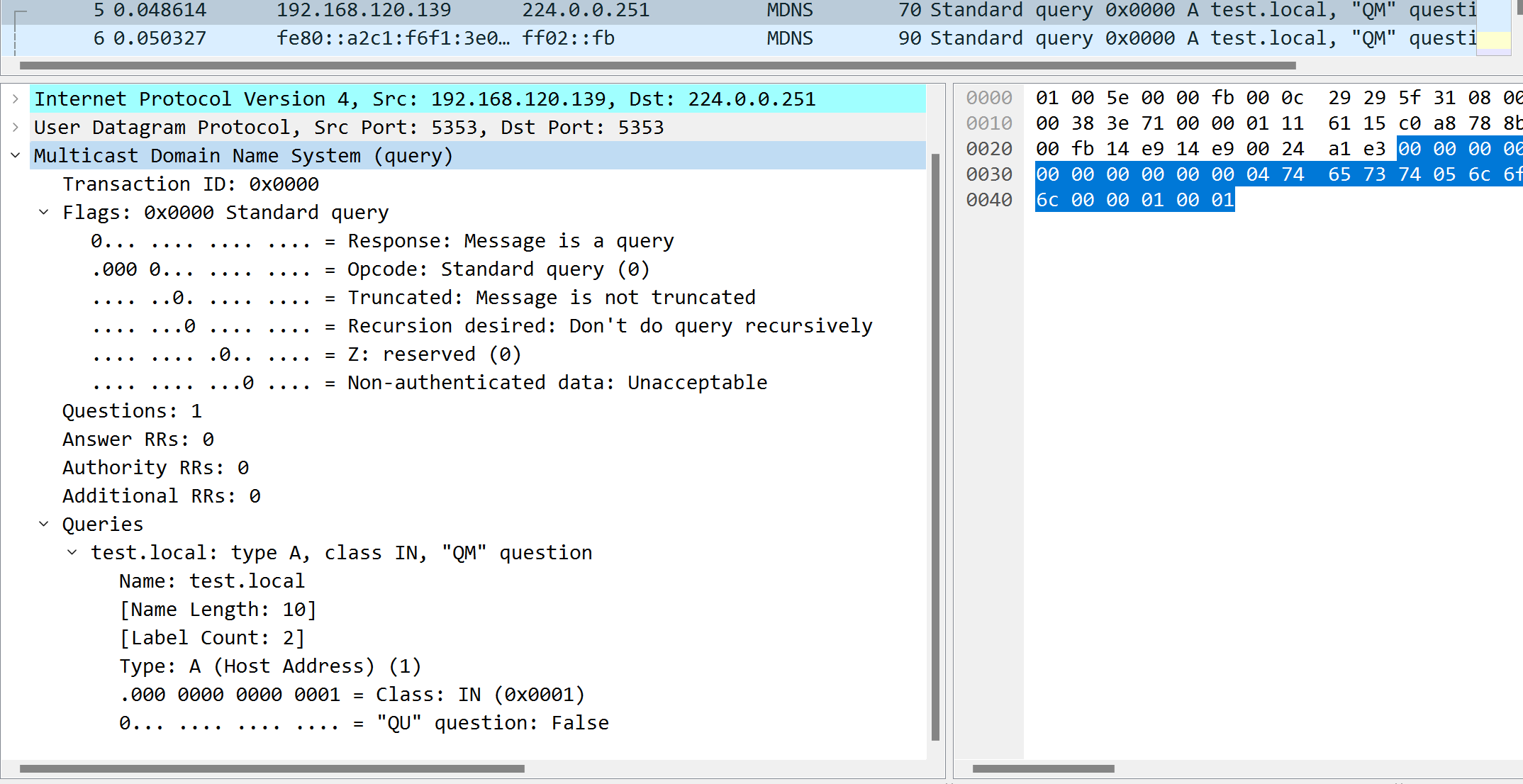Click byte 5e in hex row 0000
Viewport: 1523px width, 784px height.
[1117, 98]
